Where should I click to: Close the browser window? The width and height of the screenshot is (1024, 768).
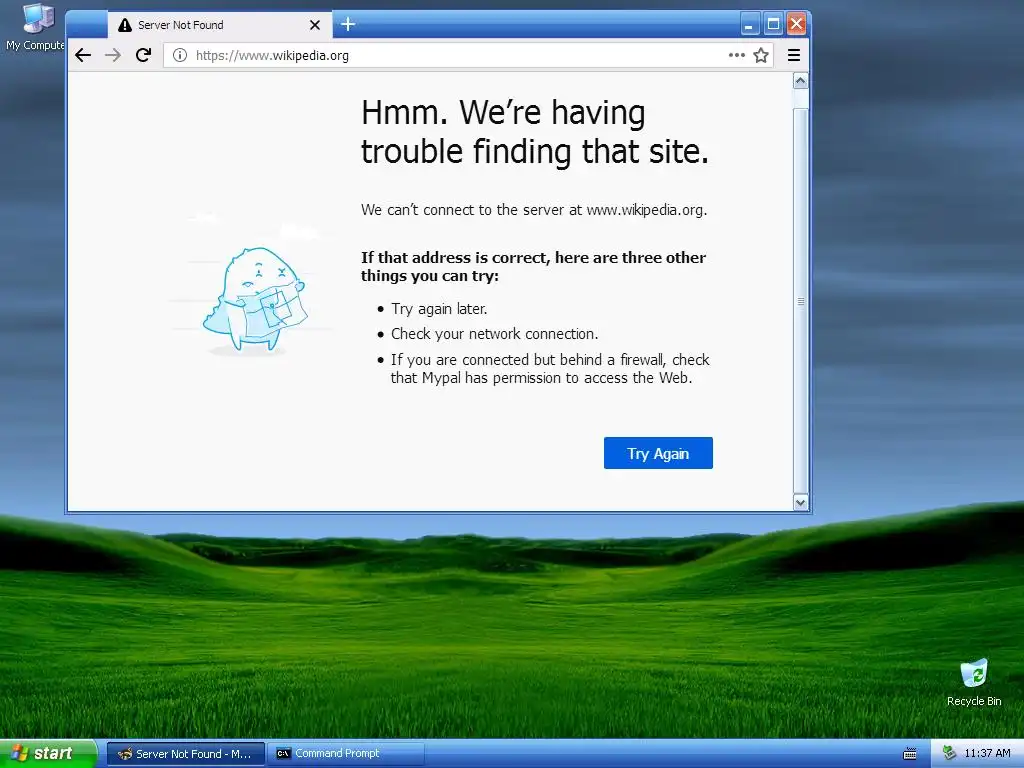(x=797, y=25)
